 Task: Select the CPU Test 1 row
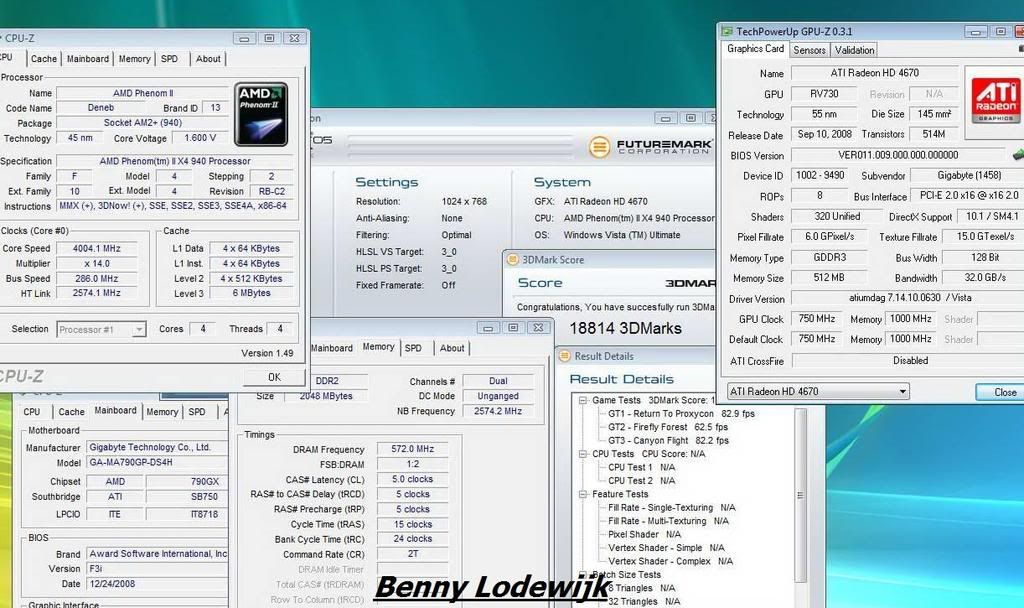coord(641,468)
